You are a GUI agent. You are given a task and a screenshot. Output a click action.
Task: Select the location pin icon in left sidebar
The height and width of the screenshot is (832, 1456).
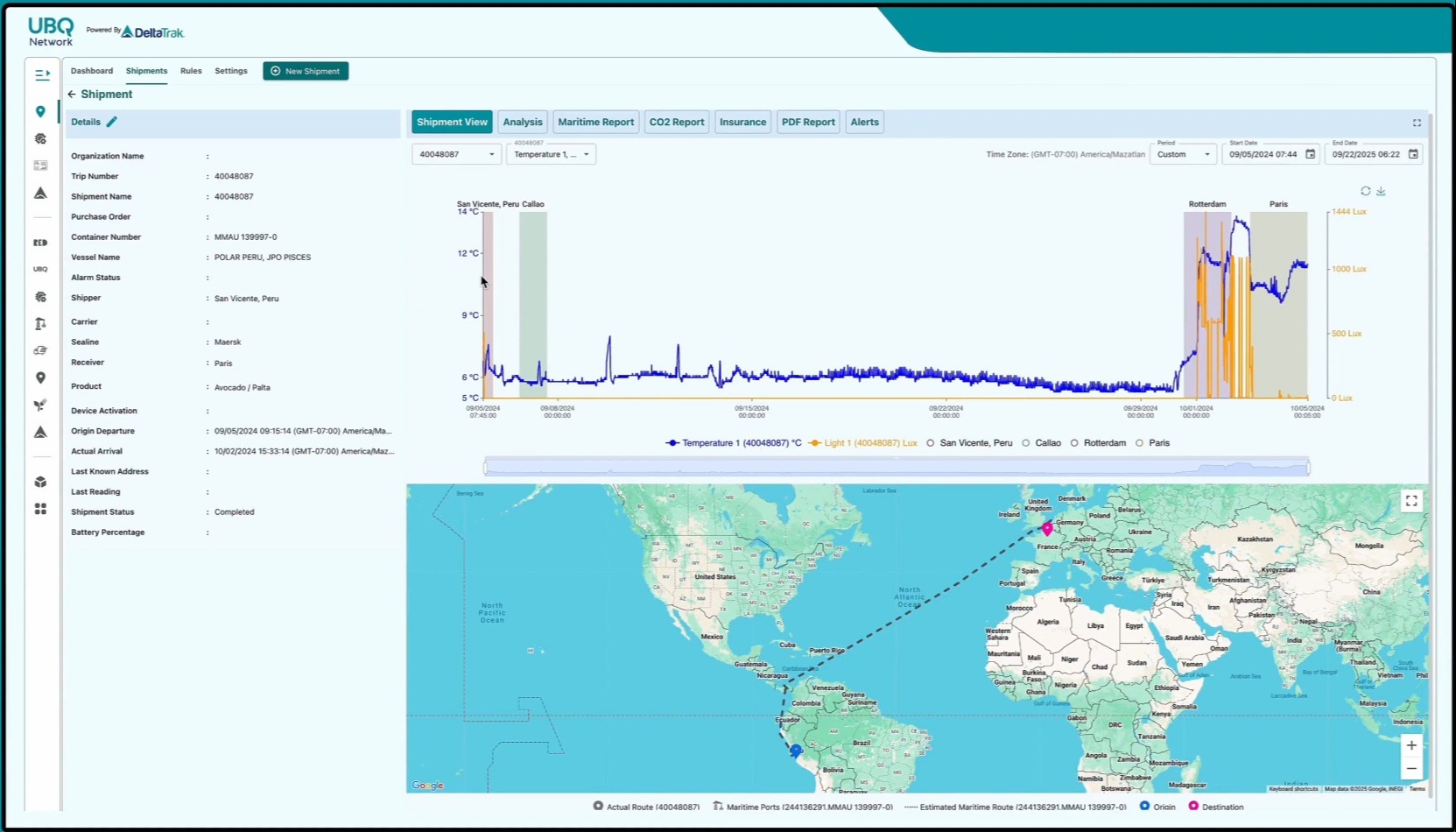[40, 111]
